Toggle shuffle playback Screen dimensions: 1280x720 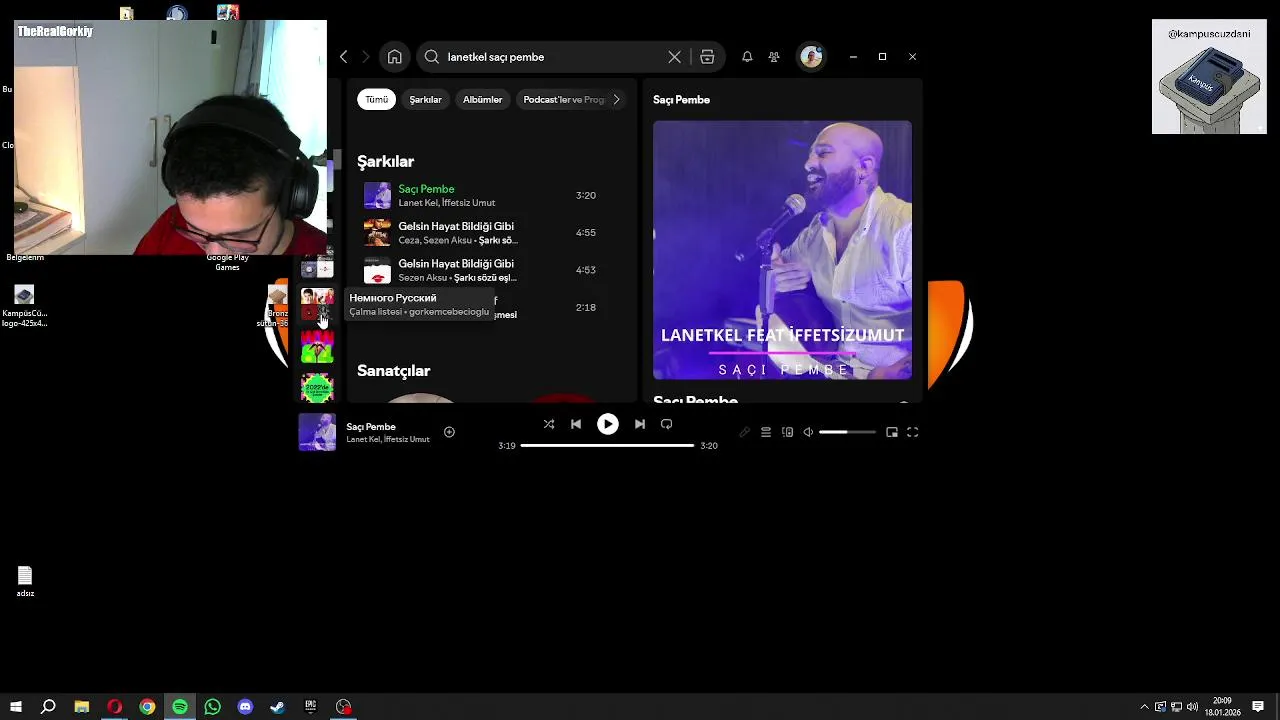(549, 424)
